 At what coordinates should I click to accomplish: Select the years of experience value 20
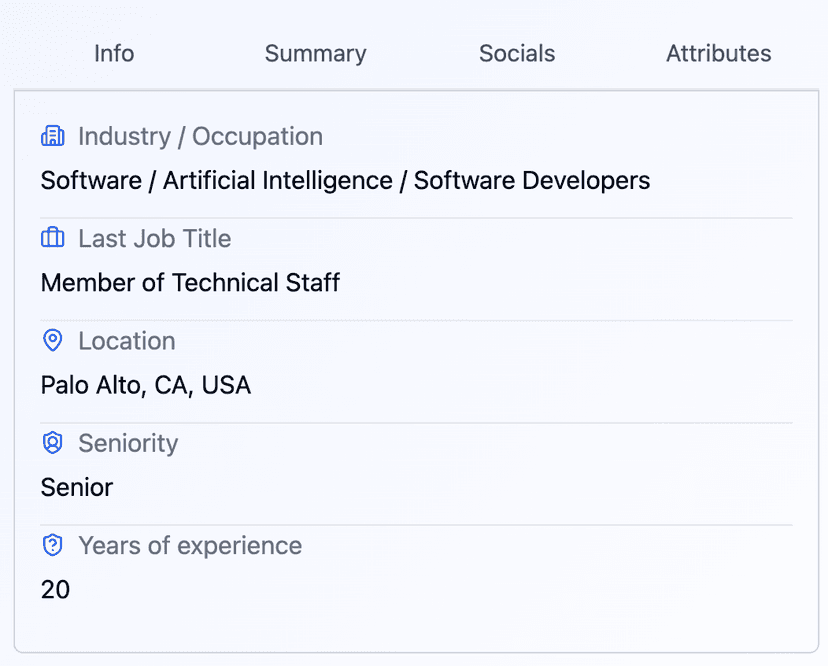[55, 590]
